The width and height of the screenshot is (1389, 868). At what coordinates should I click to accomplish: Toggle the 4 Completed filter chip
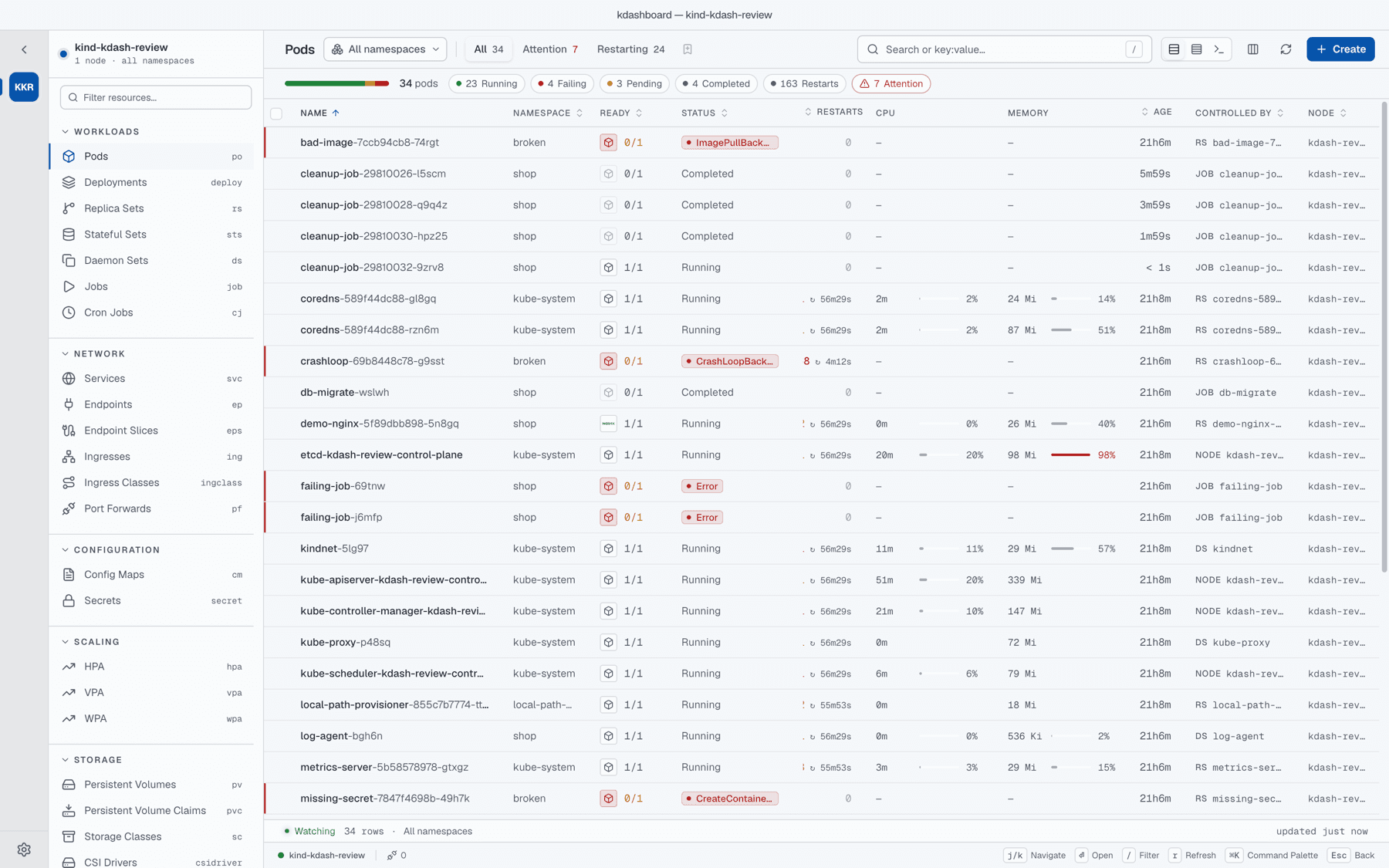coord(716,83)
